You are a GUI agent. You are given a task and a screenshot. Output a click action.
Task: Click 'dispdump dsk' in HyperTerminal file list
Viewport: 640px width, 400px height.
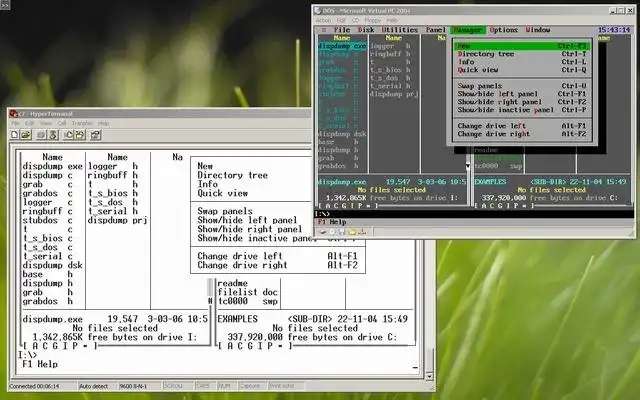(x=52, y=265)
